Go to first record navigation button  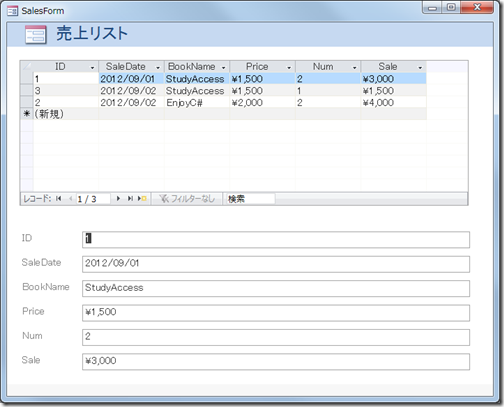click(59, 199)
